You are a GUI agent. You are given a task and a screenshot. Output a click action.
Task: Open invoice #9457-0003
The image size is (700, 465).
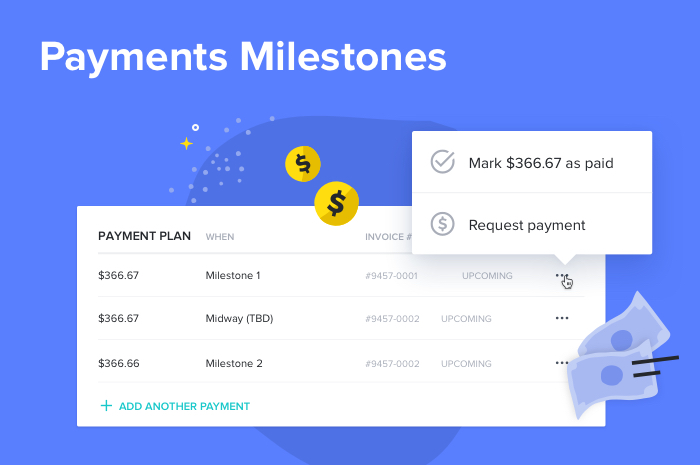392,363
